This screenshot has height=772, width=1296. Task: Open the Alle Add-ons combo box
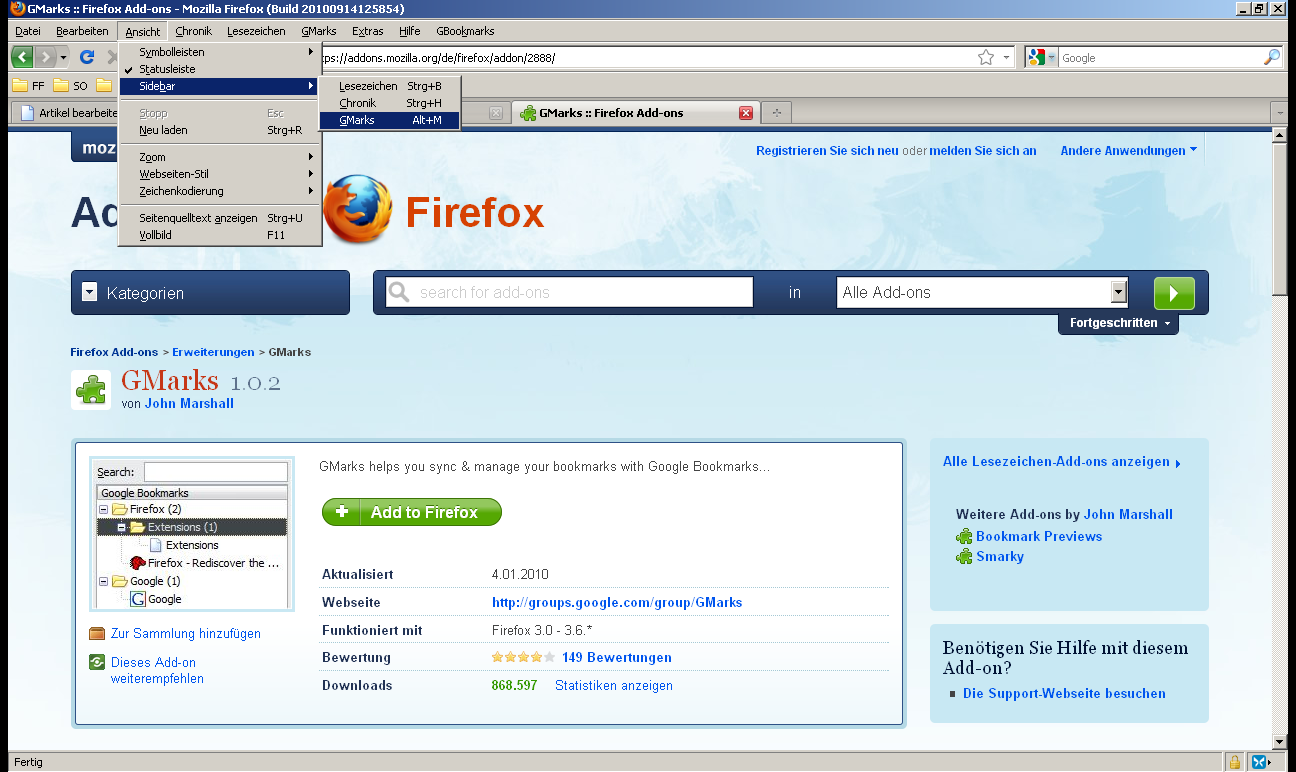(982, 292)
